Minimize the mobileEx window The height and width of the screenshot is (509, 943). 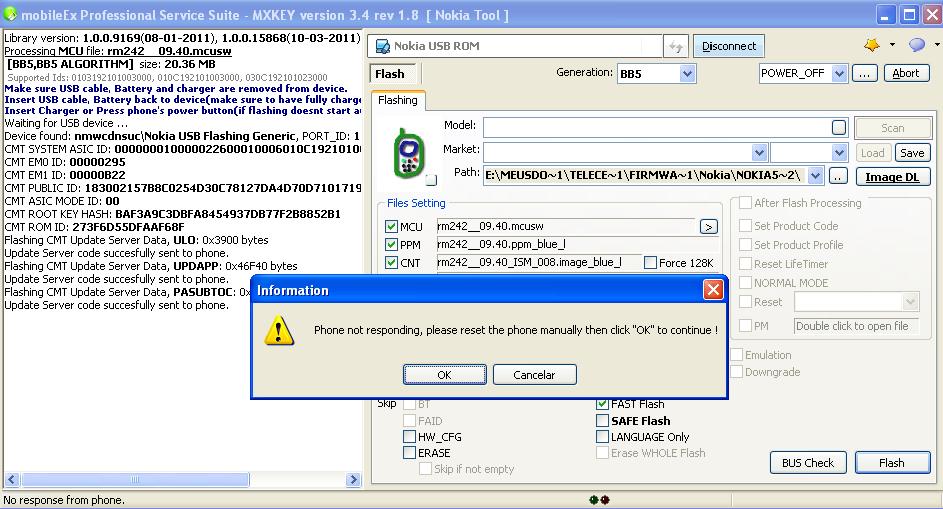[x=885, y=14]
